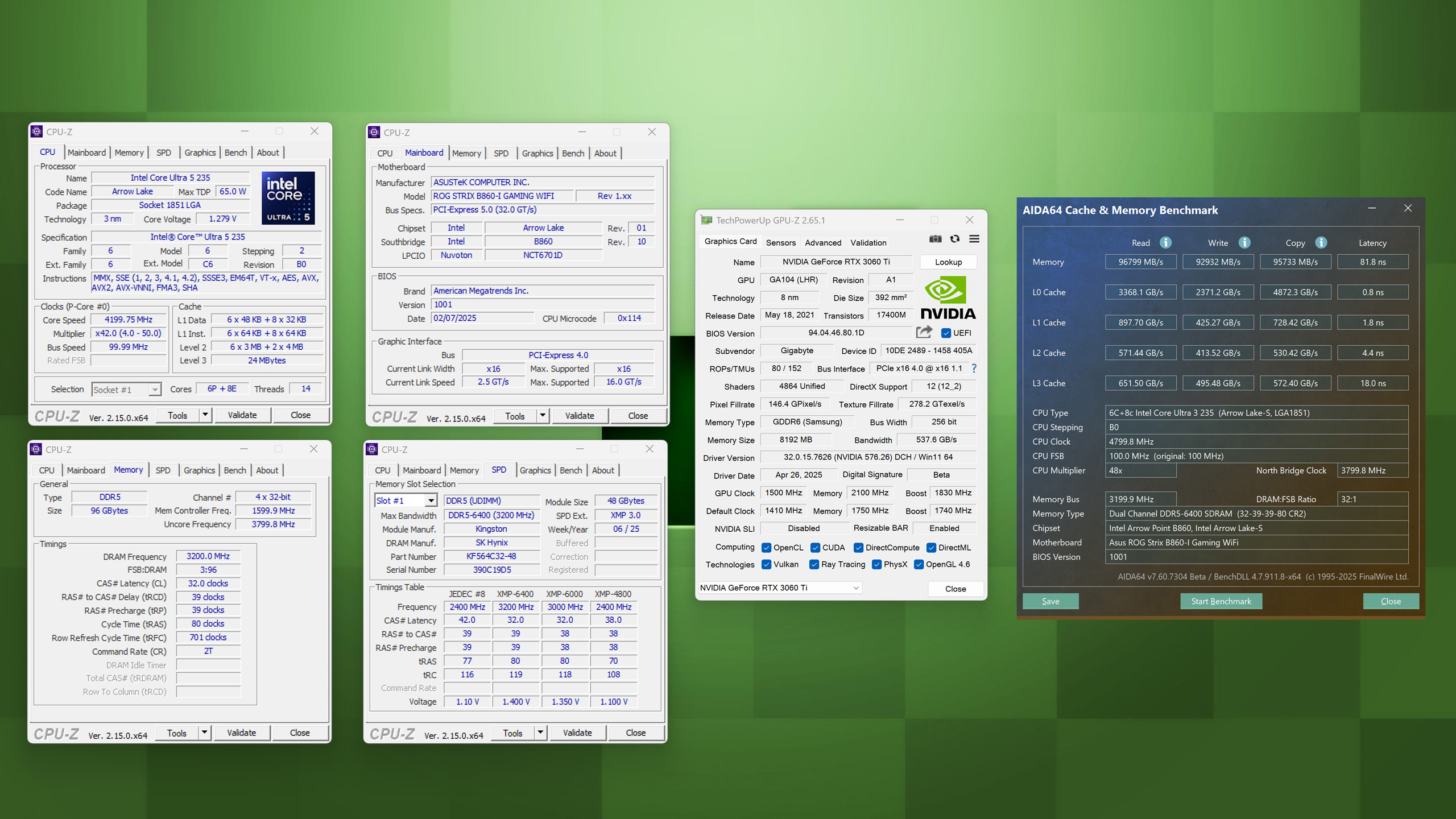Open the GPU-Z hamburger menu

point(974,239)
